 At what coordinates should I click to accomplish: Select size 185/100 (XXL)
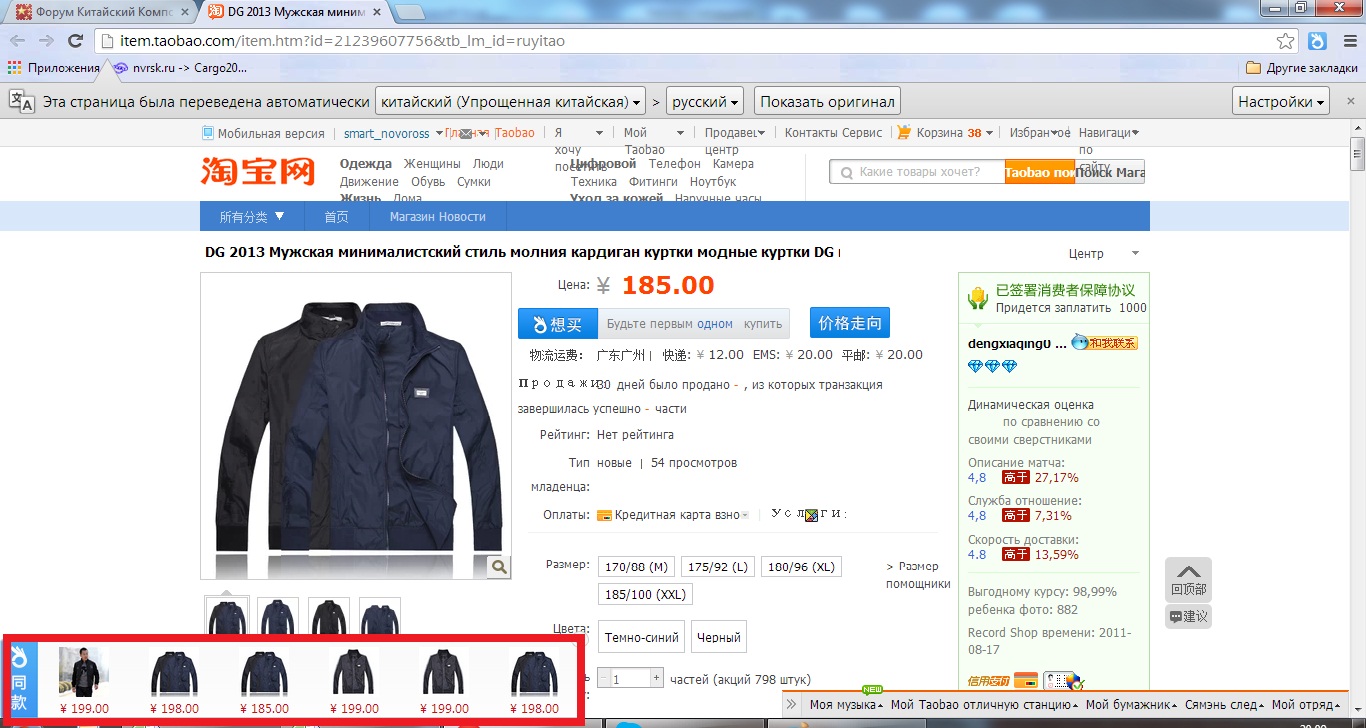[645, 594]
